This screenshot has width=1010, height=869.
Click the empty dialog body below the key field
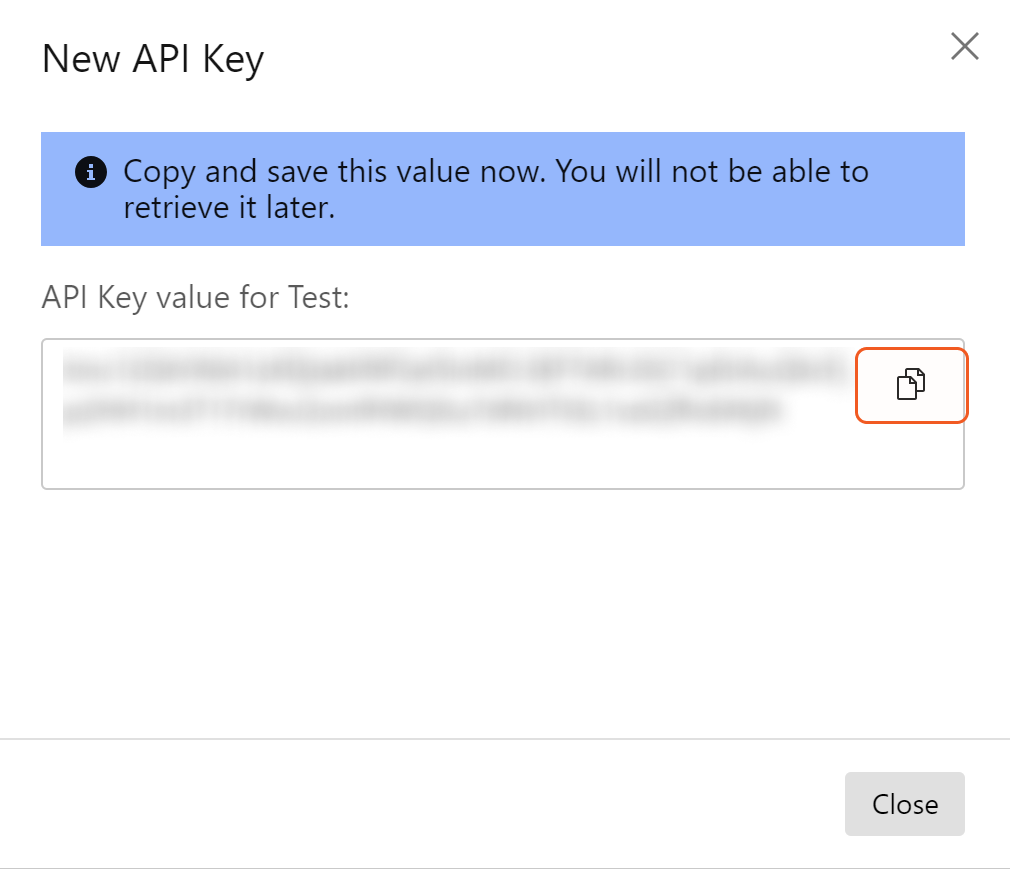coord(500,610)
